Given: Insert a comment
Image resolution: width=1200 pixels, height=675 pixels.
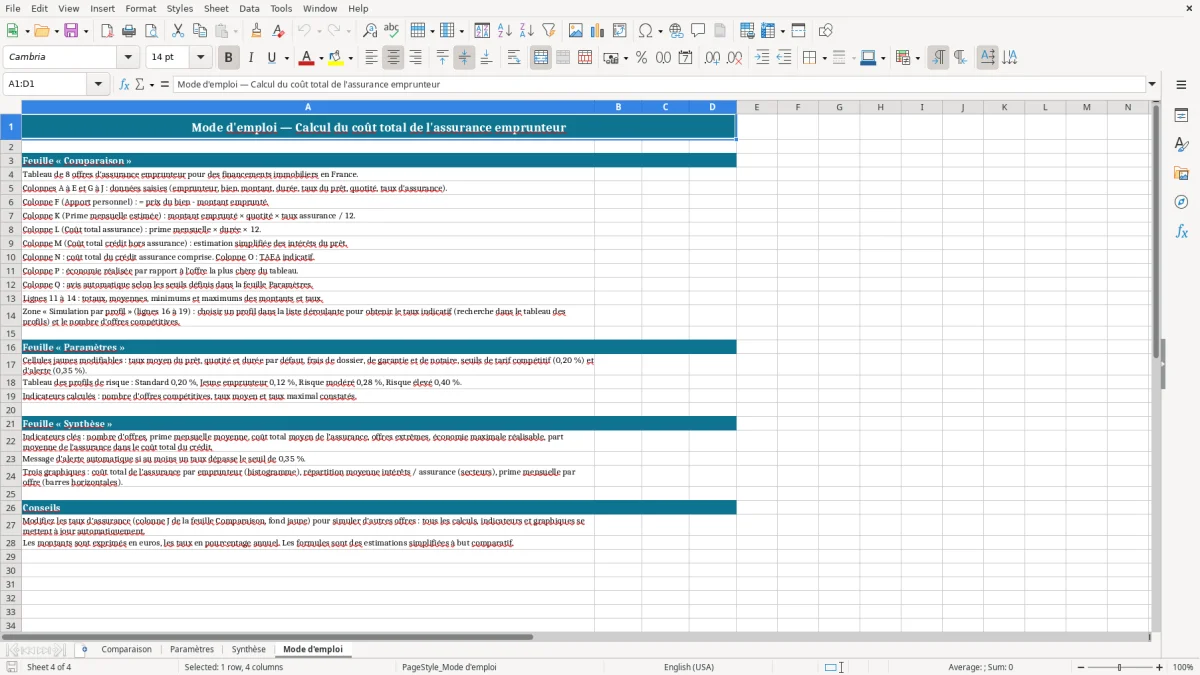Looking at the screenshot, I should [x=698, y=31].
